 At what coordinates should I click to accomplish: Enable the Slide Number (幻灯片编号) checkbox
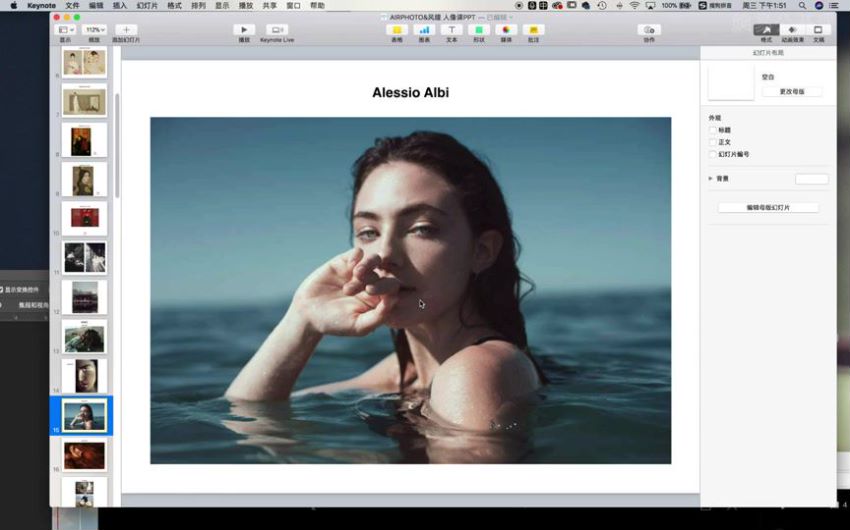[x=713, y=154]
